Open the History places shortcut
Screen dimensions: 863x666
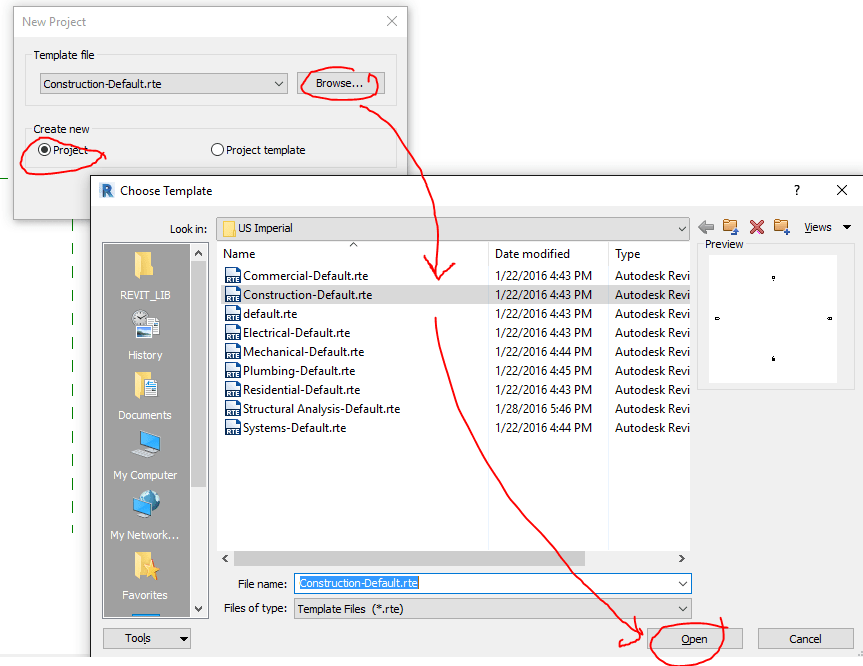point(145,336)
